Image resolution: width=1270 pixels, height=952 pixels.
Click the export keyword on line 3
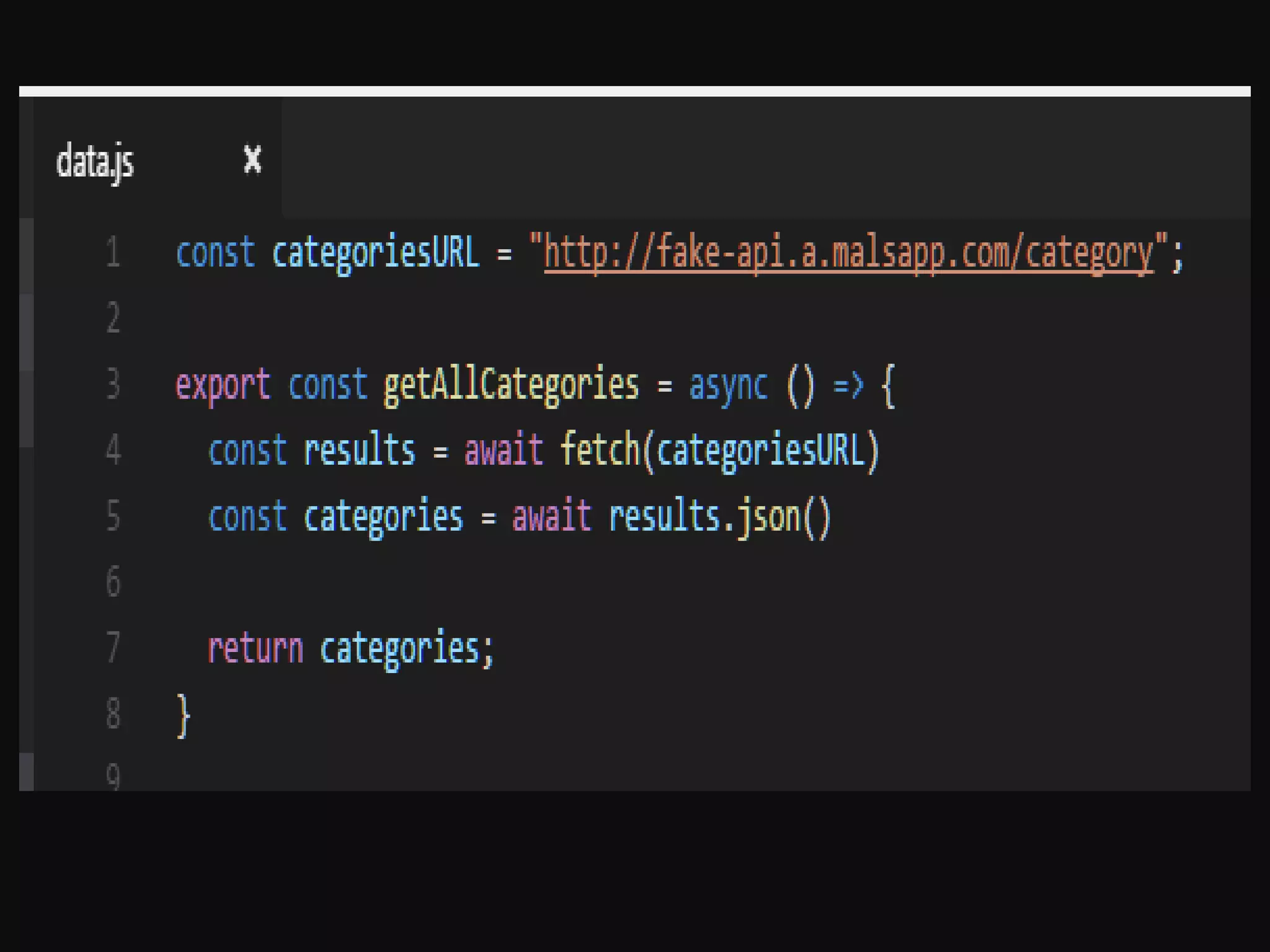tap(223, 384)
